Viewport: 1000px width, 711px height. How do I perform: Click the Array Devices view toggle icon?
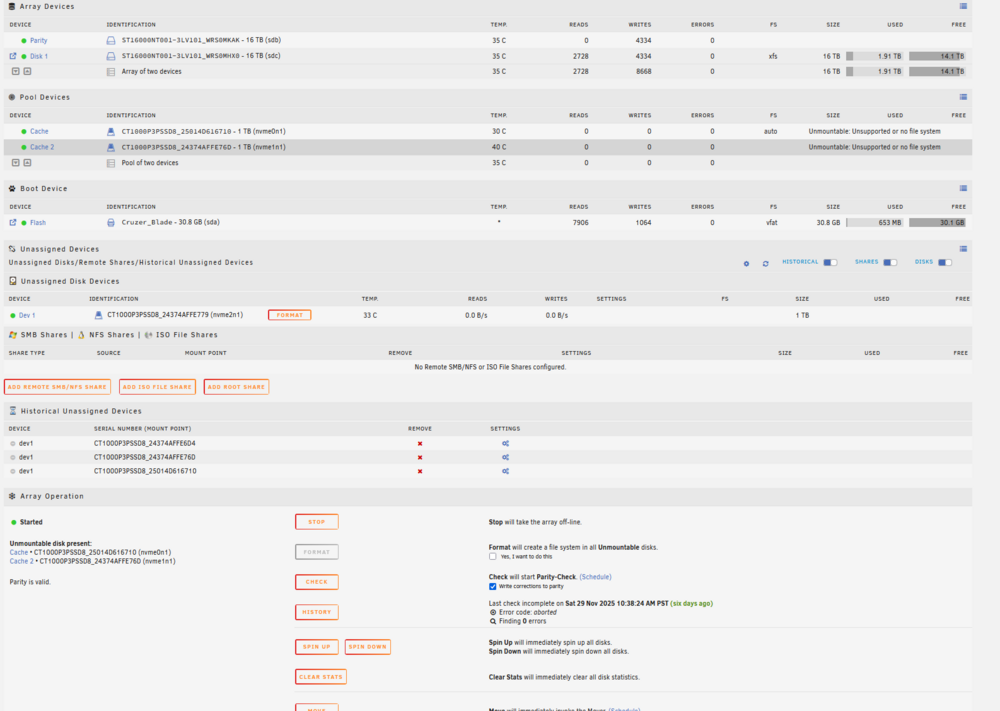(963, 6)
